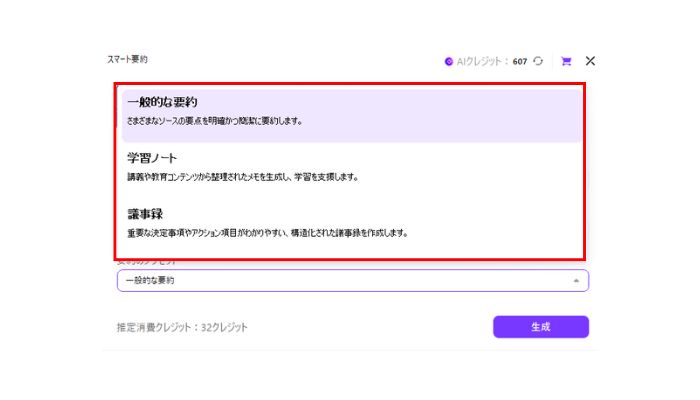700x400 pixels.
Task: Open the shopping cart to buy credits
Action: point(566,61)
